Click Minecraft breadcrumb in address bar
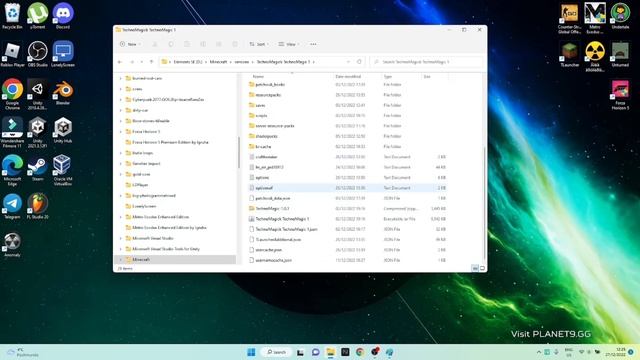Viewport: 640px width, 360px height. [218, 62]
